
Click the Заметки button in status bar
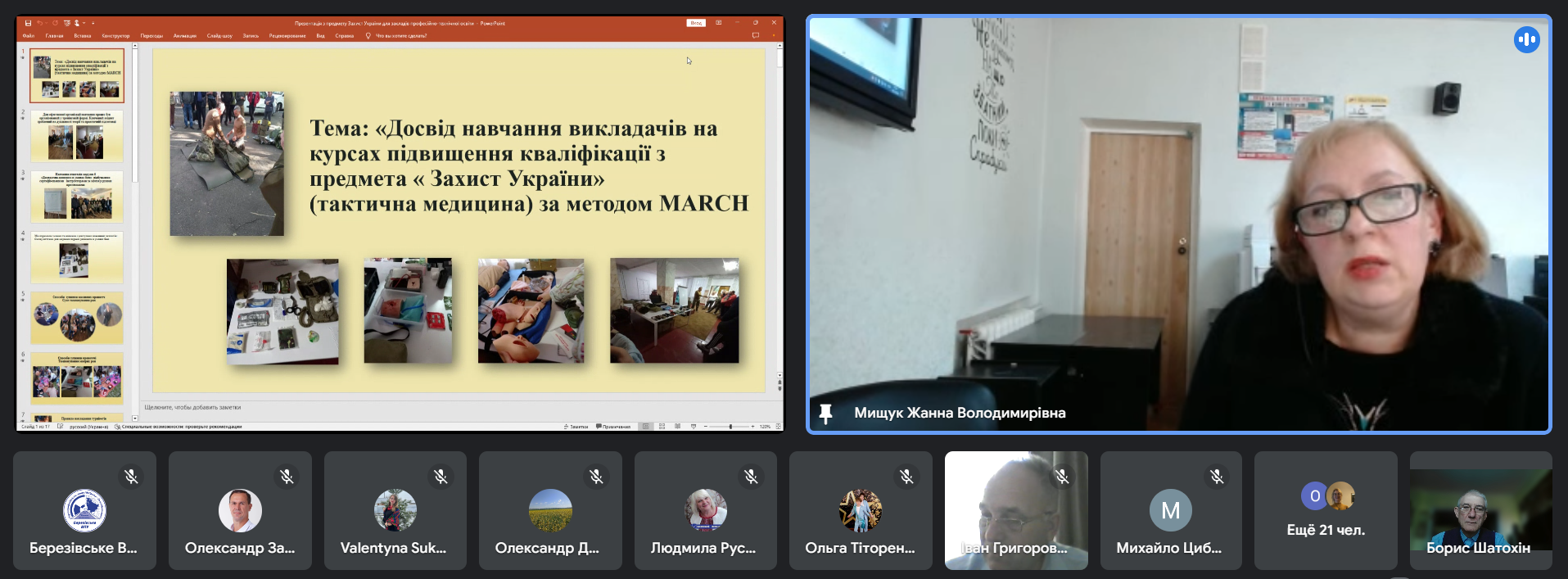pos(576,427)
